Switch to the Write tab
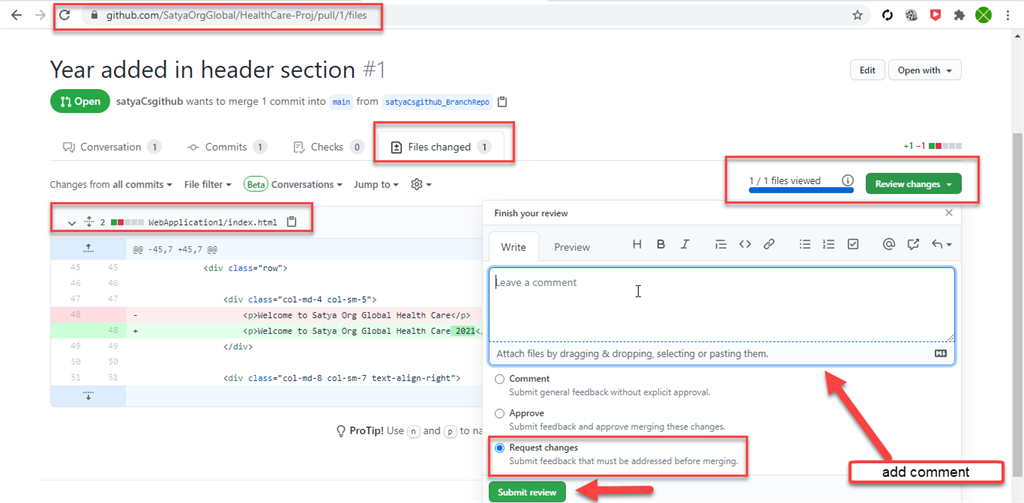This screenshot has width=1024, height=503. 513,247
